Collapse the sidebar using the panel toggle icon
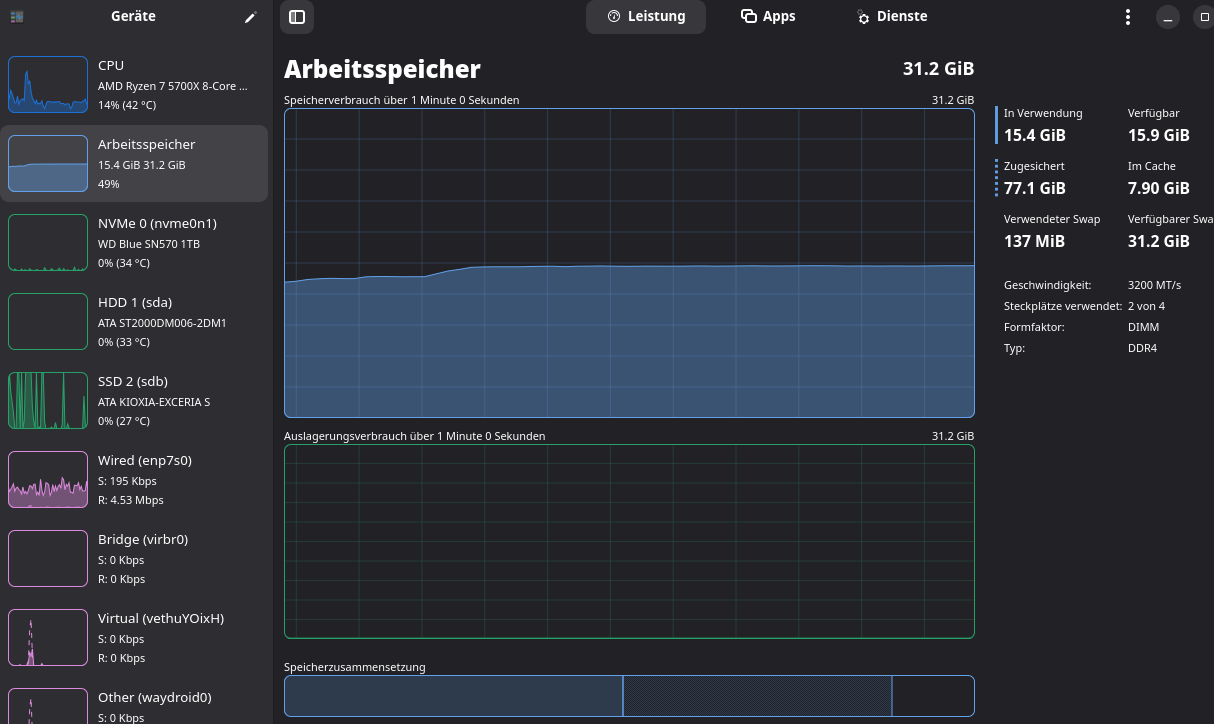Image resolution: width=1214 pixels, height=724 pixels. 296,16
